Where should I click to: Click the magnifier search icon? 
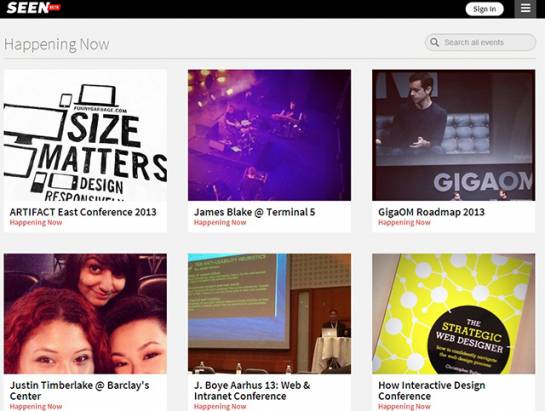[x=434, y=42]
